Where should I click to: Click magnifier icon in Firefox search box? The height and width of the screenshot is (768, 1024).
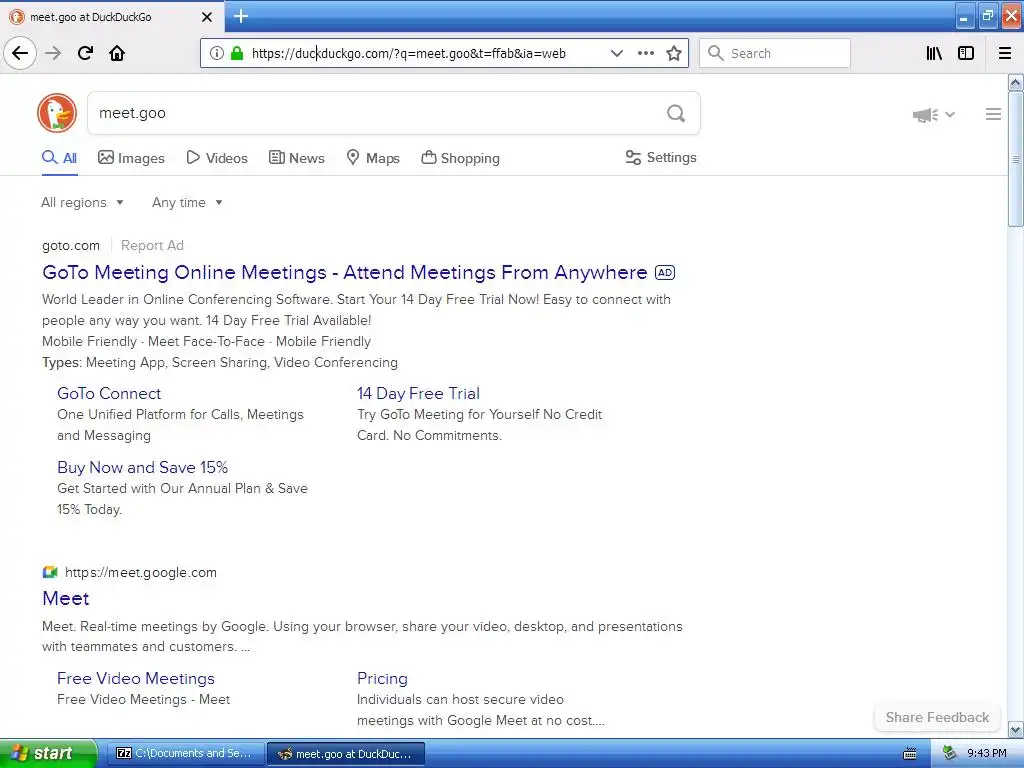coord(716,54)
